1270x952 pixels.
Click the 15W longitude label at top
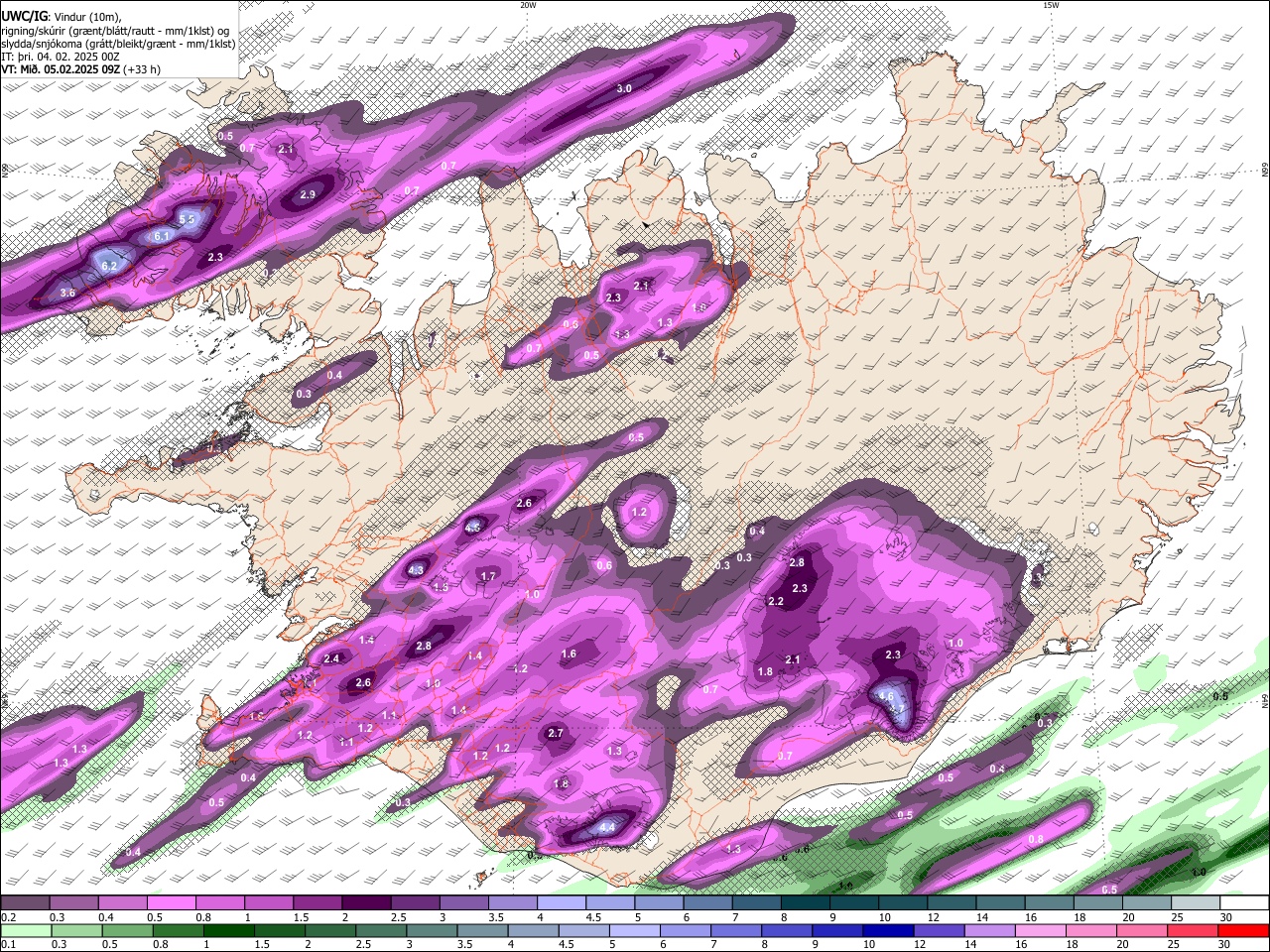[1051, 5]
